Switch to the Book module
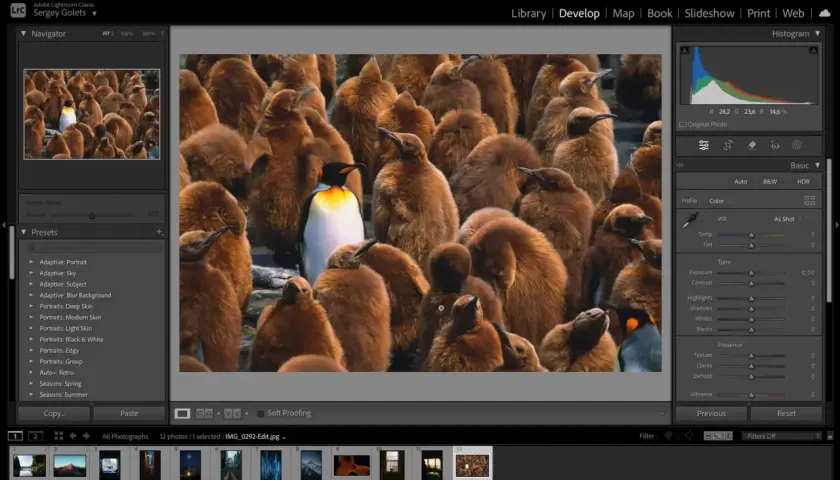This screenshot has height=480, width=840. tap(659, 13)
